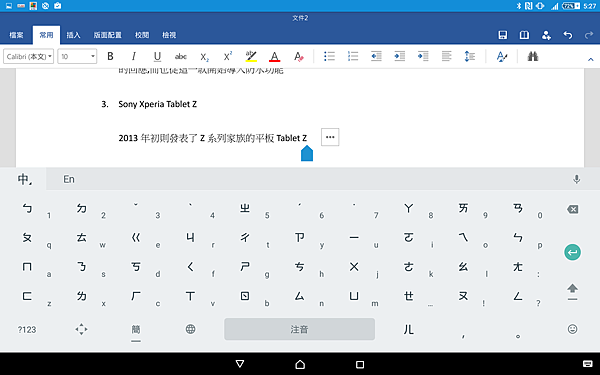This screenshot has height=375, width=600.
Task: Open keyboard switcher in navigation bar
Action: [x=587, y=364]
